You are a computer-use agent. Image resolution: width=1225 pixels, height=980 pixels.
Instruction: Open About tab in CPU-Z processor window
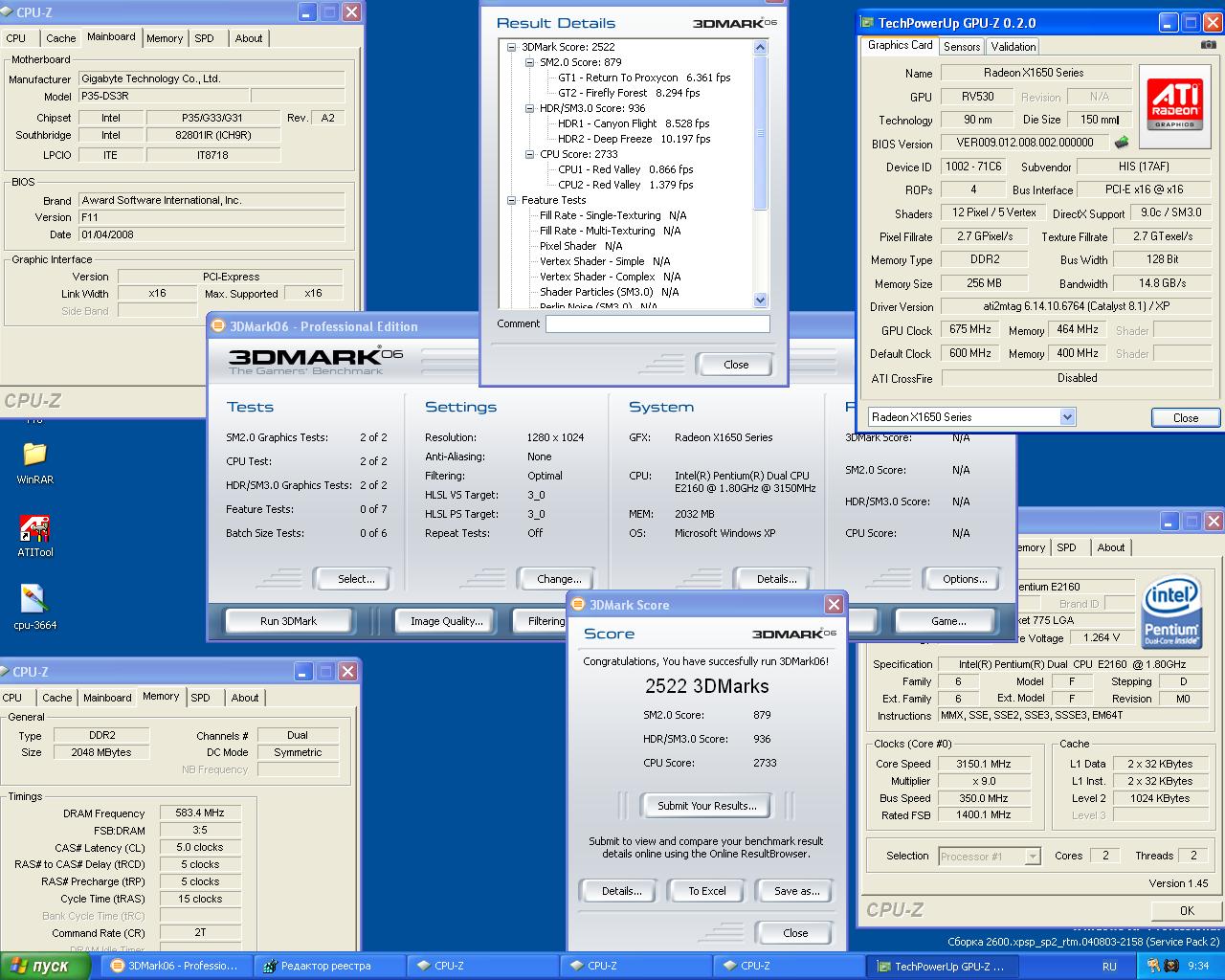[1111, 547]
